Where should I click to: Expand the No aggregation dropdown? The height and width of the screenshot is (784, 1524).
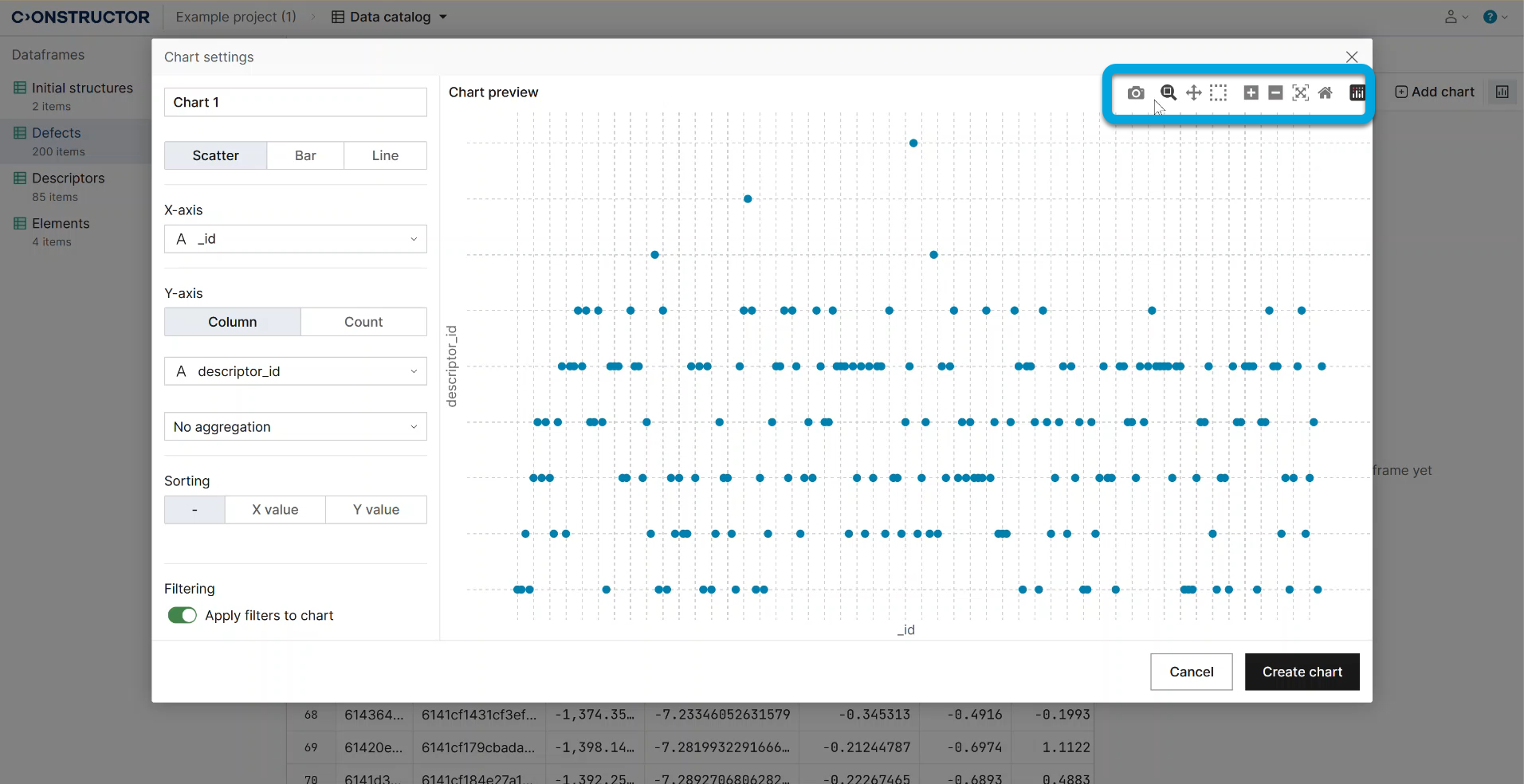pos(295,427)
